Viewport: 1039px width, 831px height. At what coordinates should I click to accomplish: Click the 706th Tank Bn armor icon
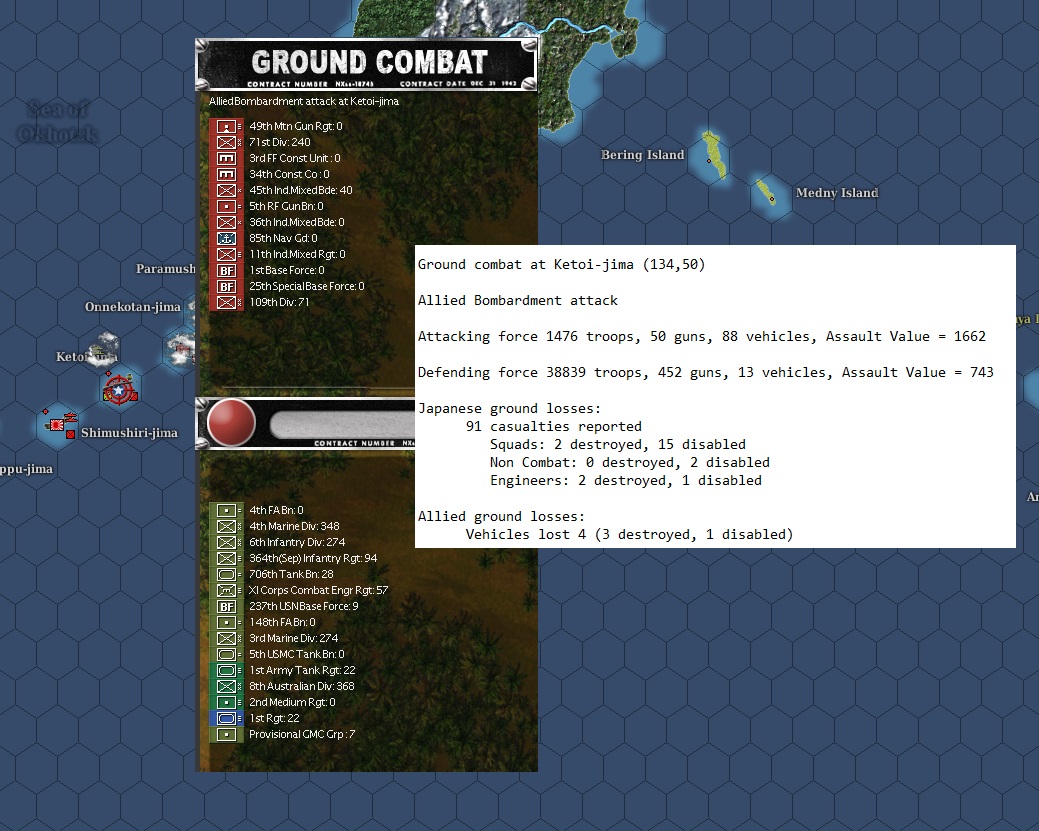click(227, 574)
